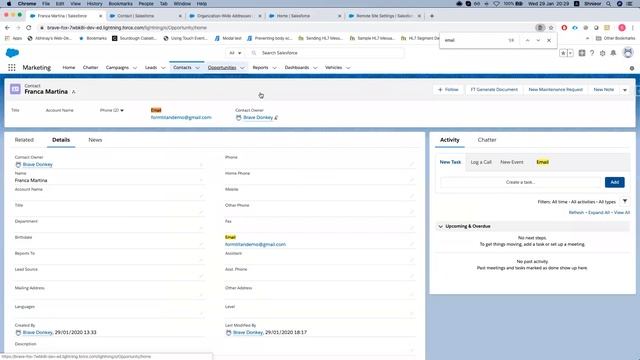Click the View All activity link
The width and height of the screenshot is (640, 360).
pyautogui.click(x=622, y=213)
